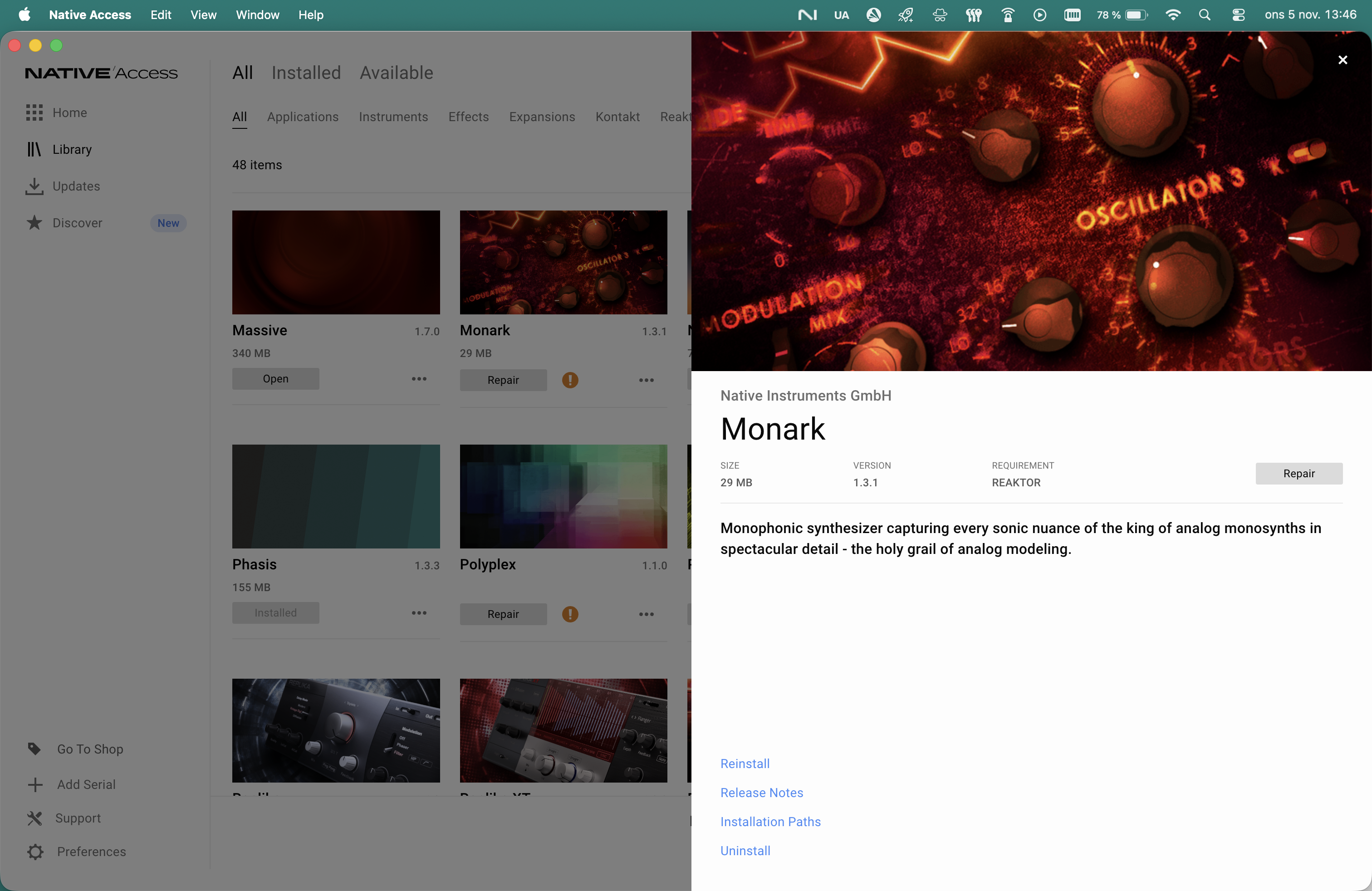Open Control Center from the menu bar
This screenshot has height=891, width=1372.
click(x=1238, y=15)
